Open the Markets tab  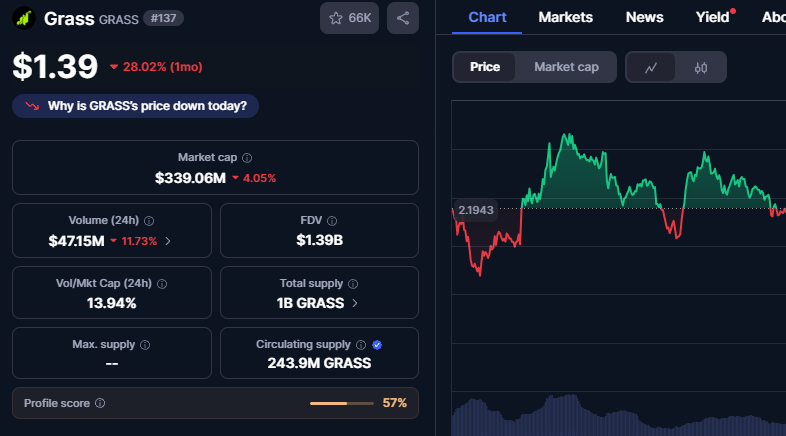565,17
